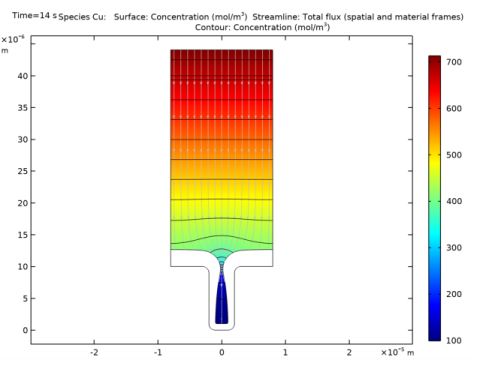Click the 200 legend value
489x369 pixels.
(454, 294)
